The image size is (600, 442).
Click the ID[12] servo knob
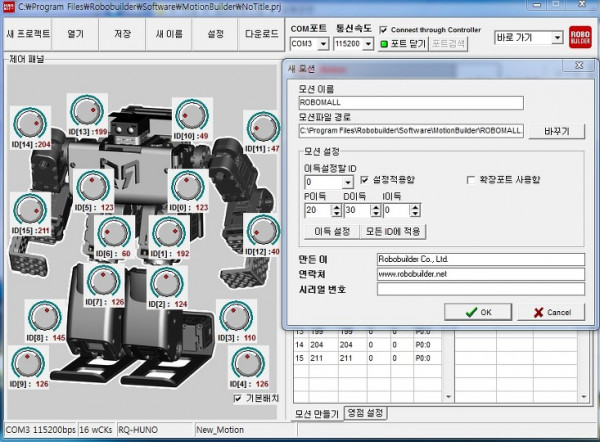[x=263, y=231]
